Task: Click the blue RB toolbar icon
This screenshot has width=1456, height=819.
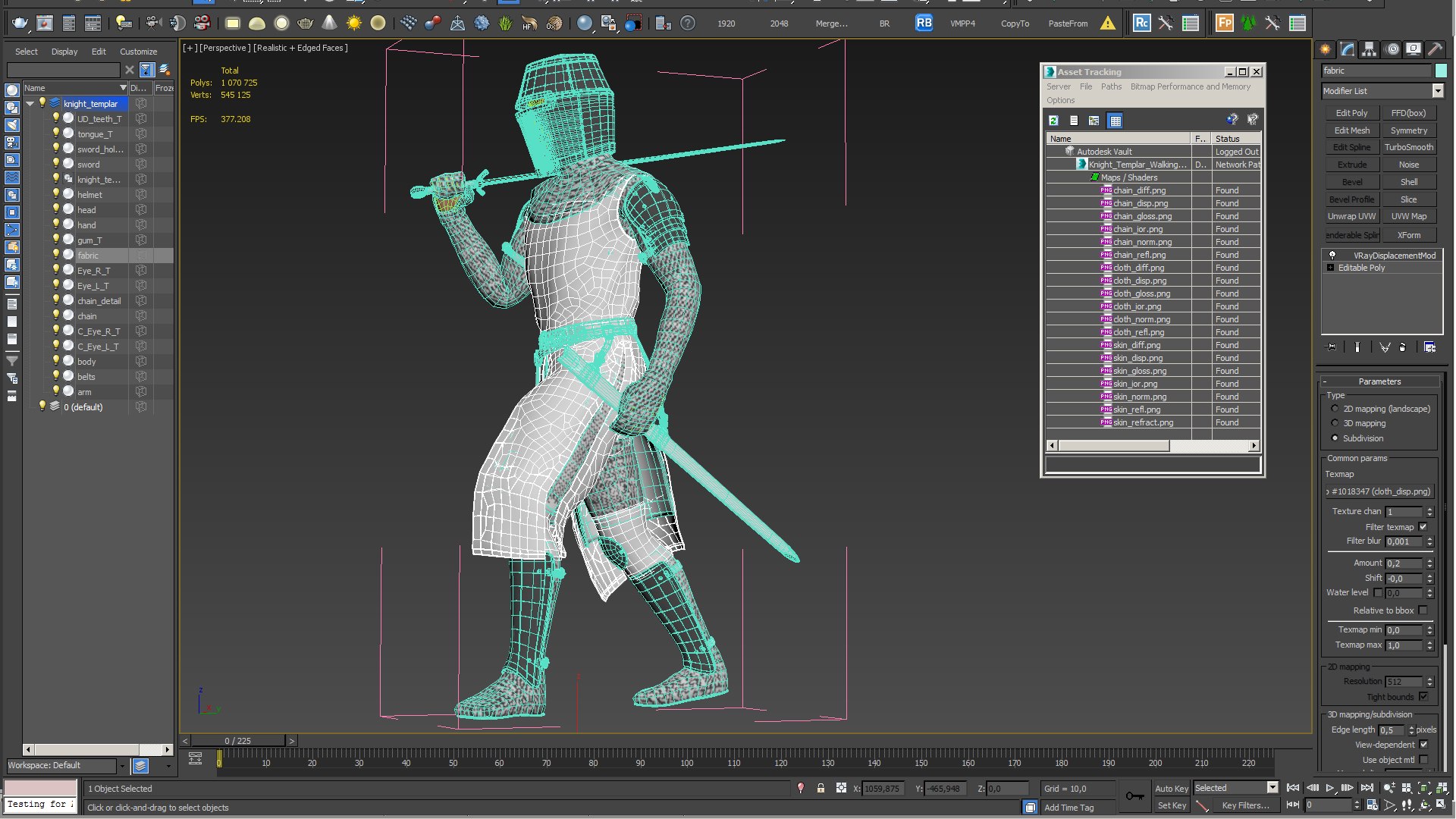Action: pos(924,24)
